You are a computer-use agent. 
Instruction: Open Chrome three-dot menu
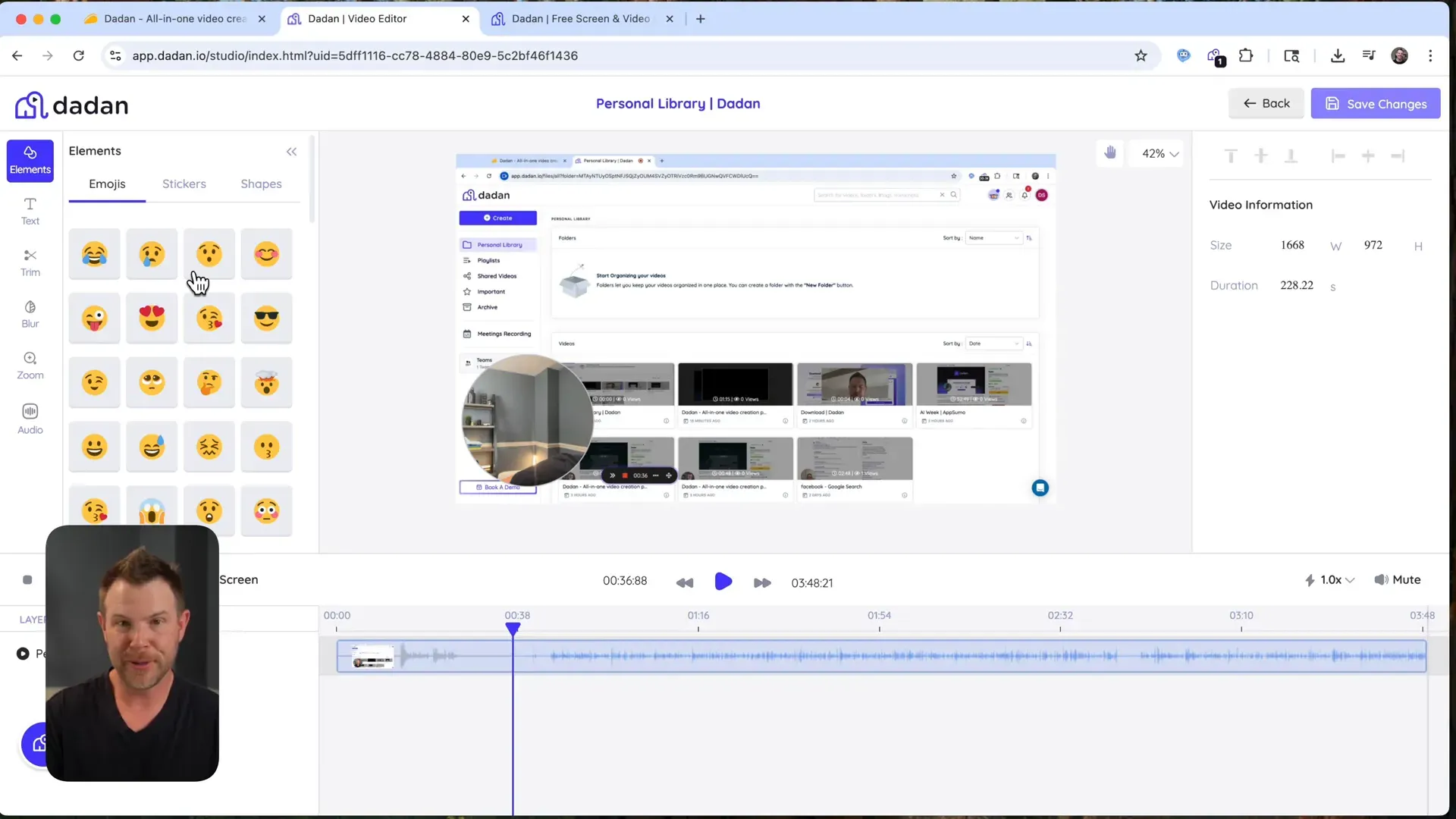point(1430,55)
